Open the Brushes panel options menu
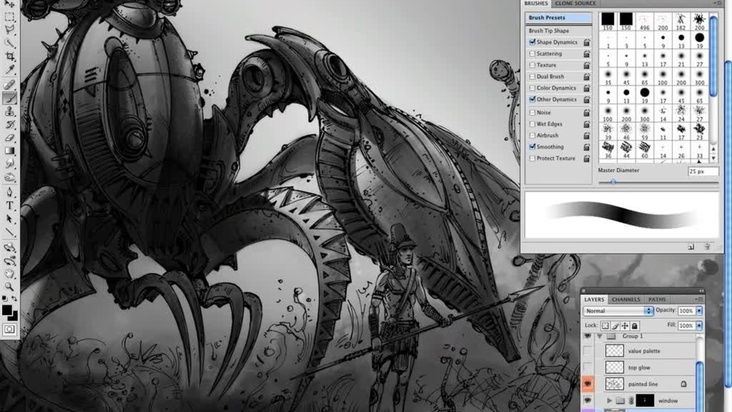The image size is (732, 412). pos(717,3)
